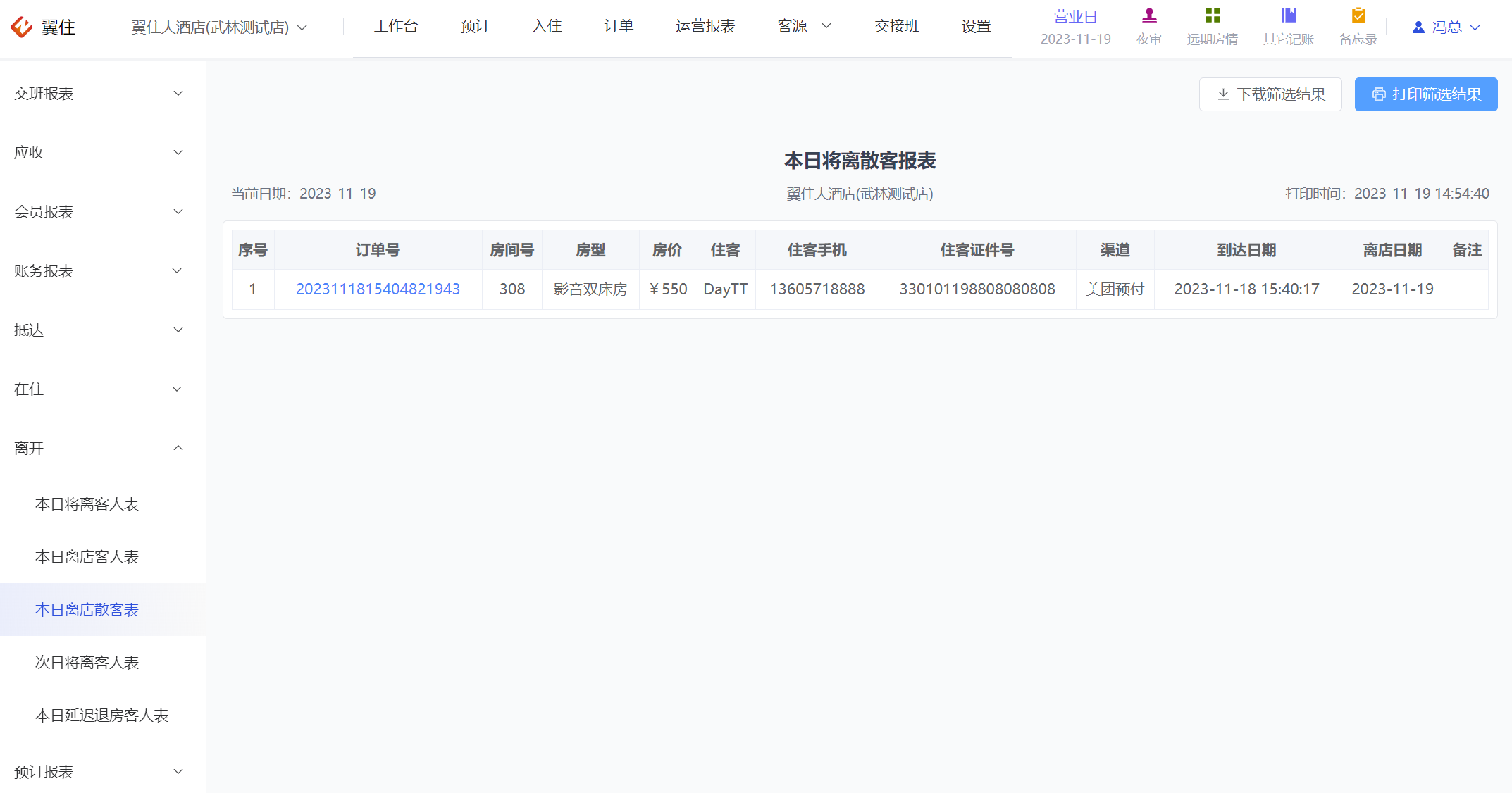The height and width of the screenshot is (793, 1512).
Task: Open the 交接班 menu item
Action: pos(897,26)
